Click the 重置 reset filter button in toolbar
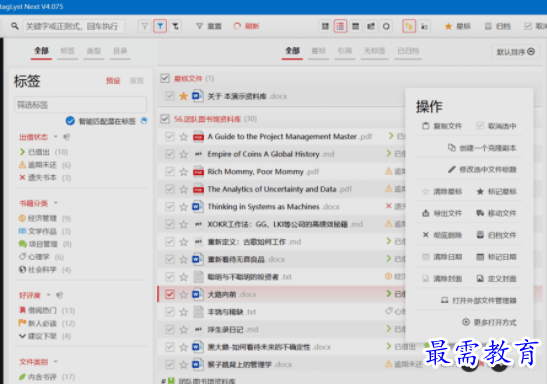The height and width of the screenshot is (384, 547). coord(209,26)
